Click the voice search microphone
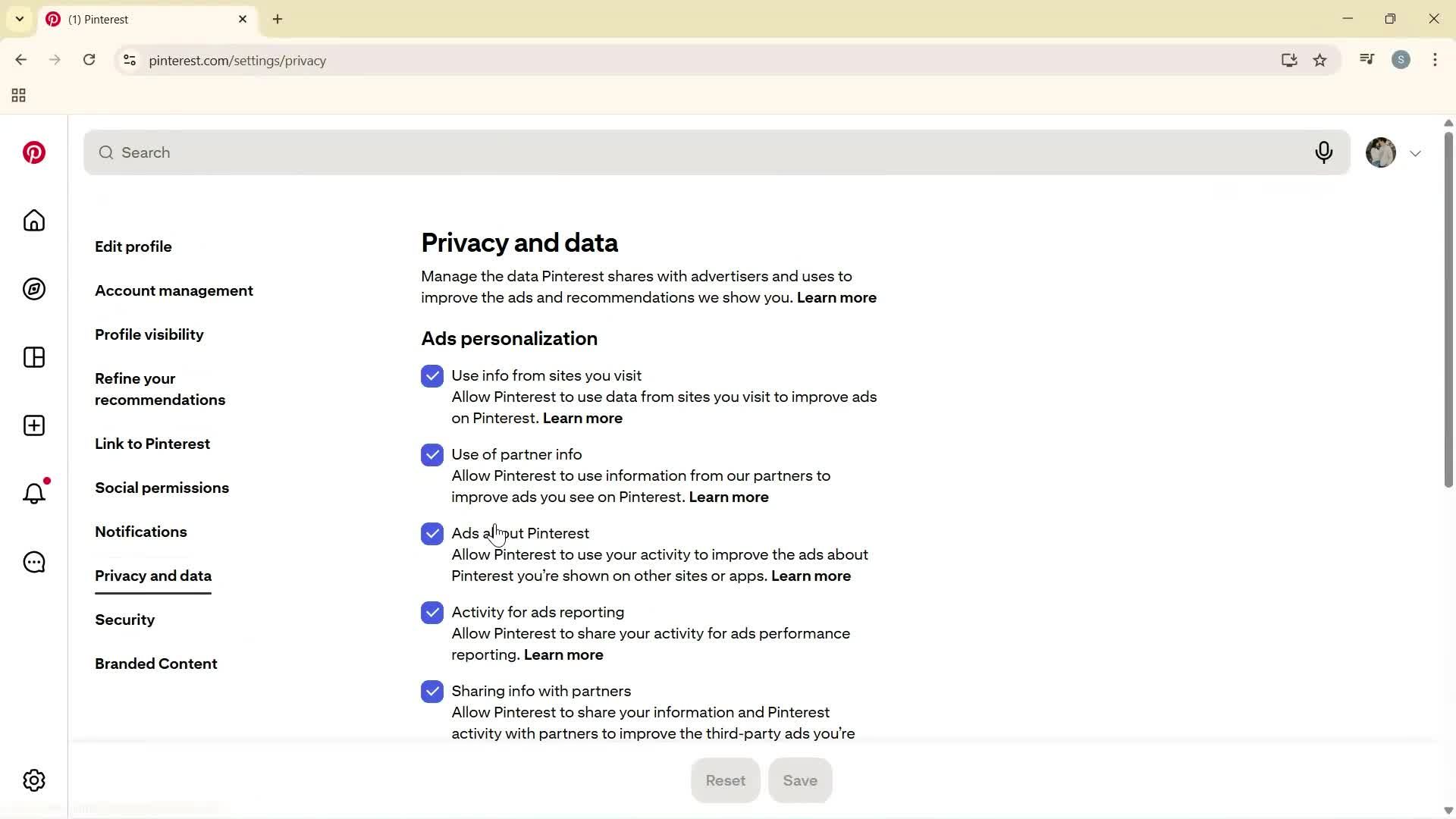1456x819 pixels. (1324, 152)
